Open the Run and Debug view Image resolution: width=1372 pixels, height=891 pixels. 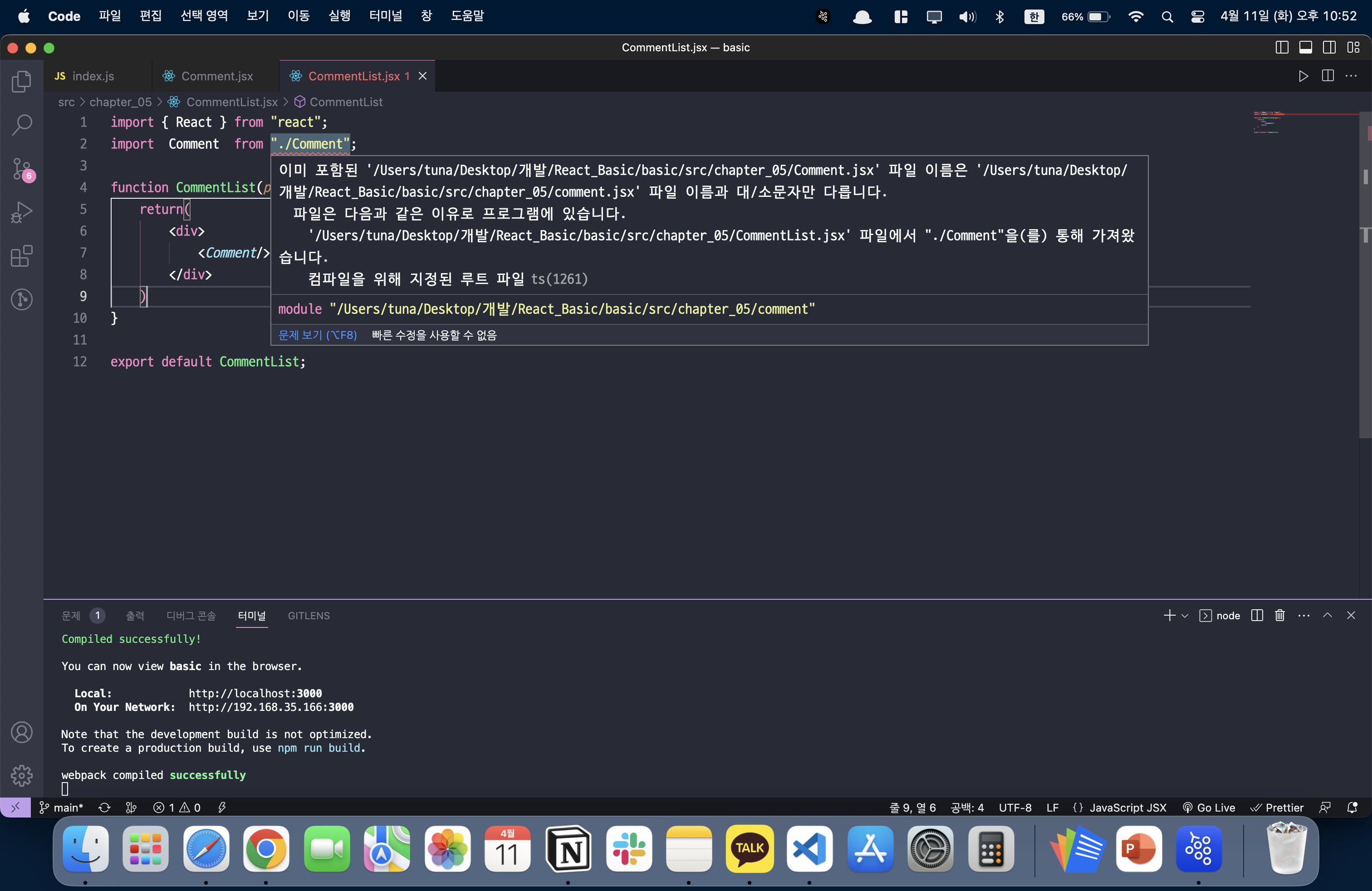point(21,212)
